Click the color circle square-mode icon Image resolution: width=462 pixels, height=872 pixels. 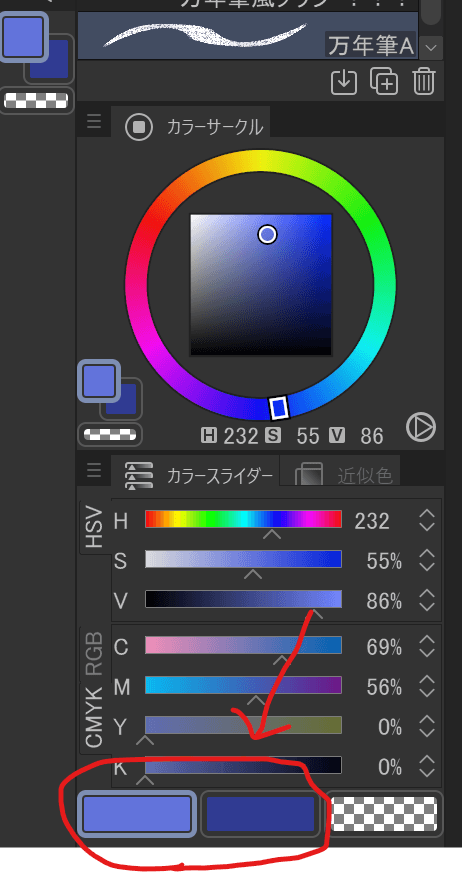pyautogui.click(x=139, y=127)
